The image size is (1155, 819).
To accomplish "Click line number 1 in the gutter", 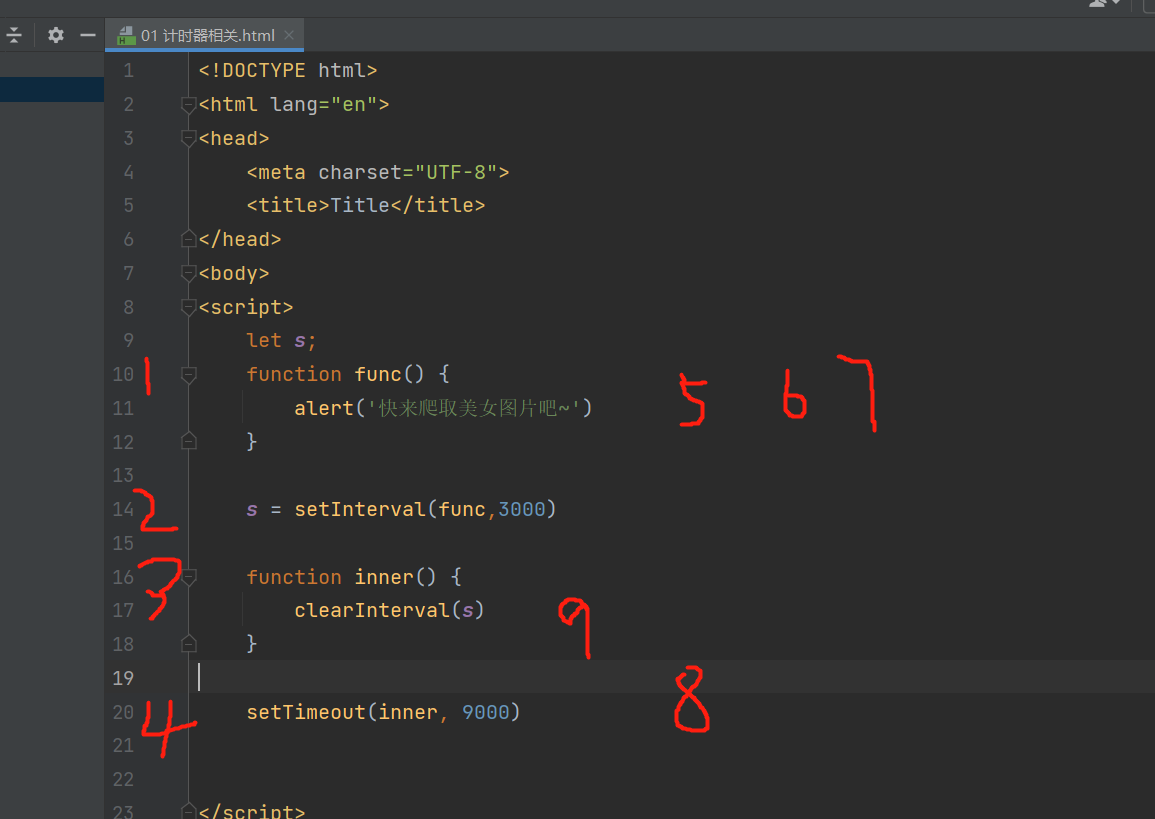I will click(129, 71).
